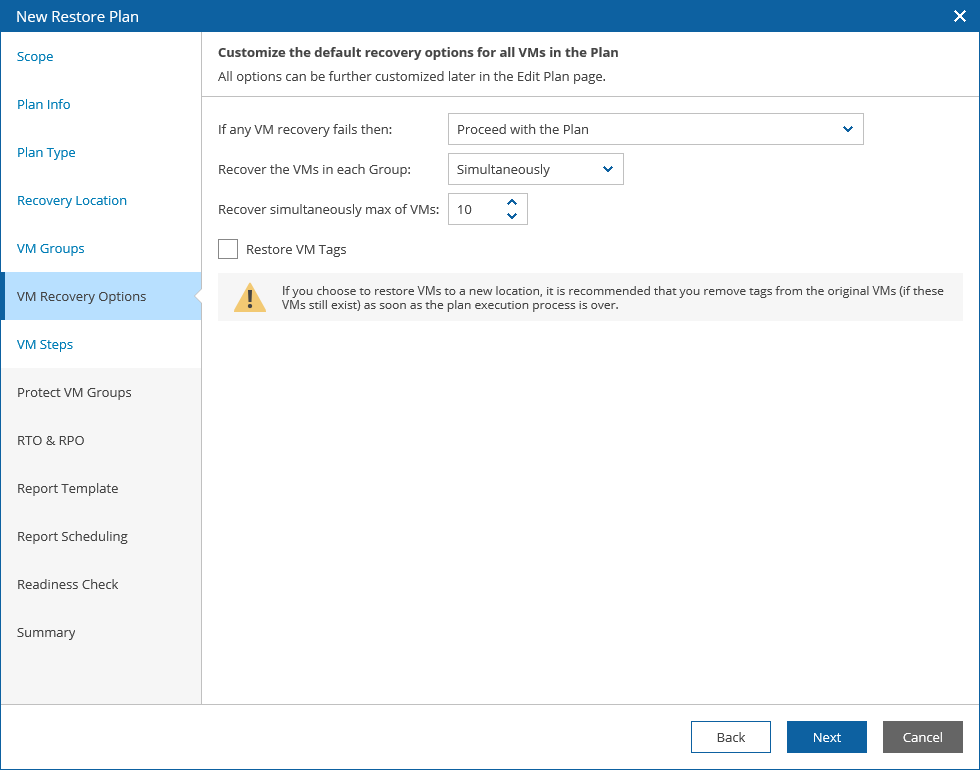Select Report Scheduling in sidebar

(x=72, y=537)
